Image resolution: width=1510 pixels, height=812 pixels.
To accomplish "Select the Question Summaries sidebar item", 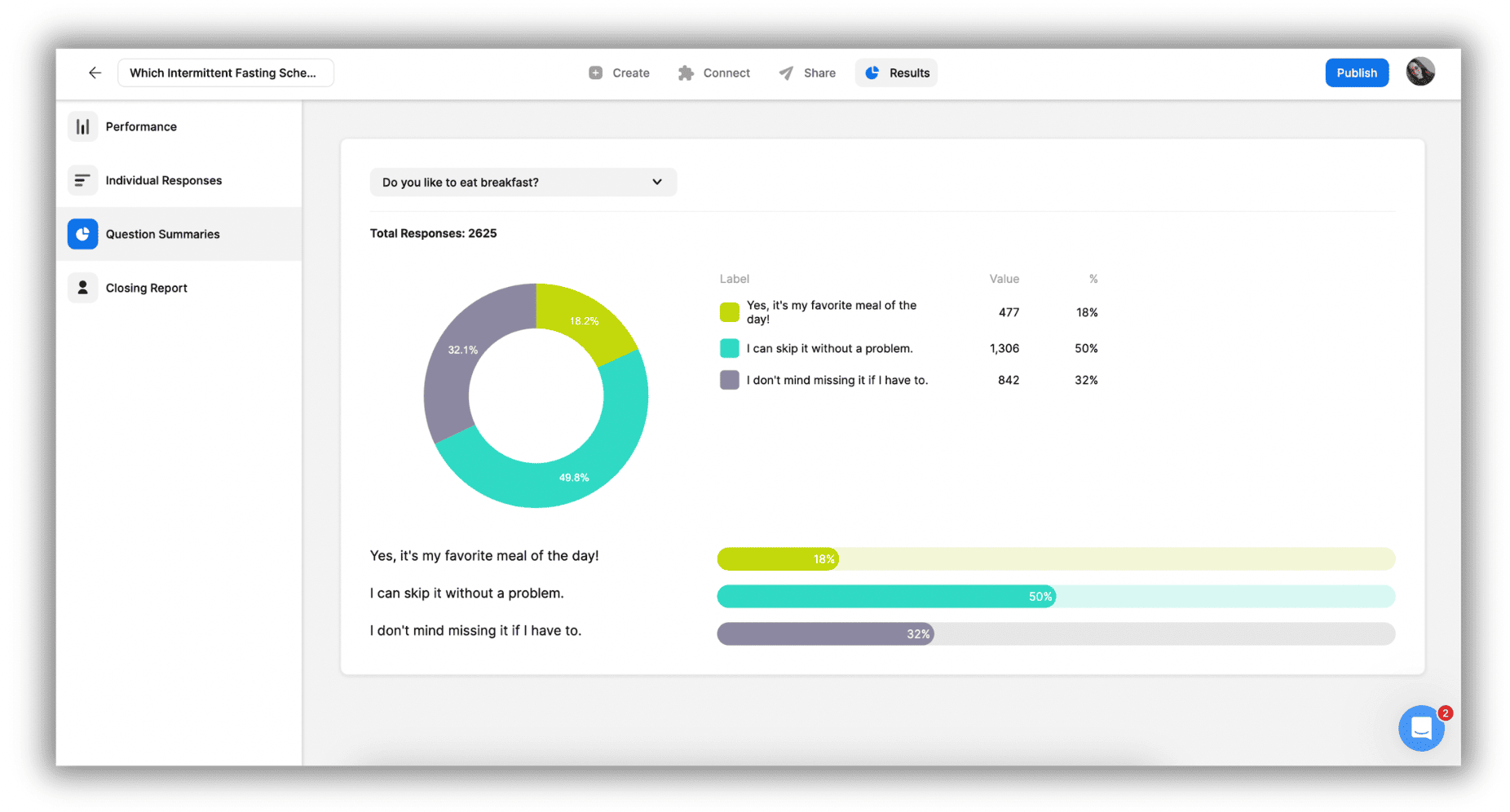I will click(x=163, y=234).
